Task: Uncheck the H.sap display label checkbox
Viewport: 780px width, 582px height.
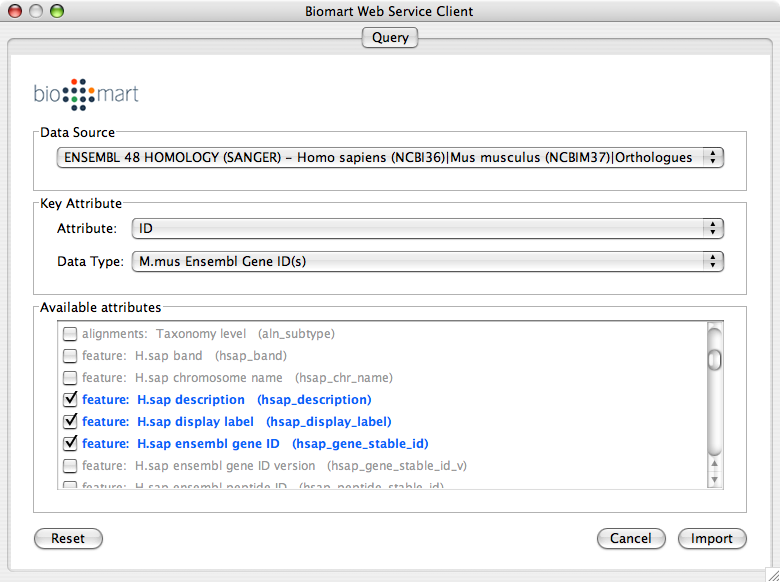Action: pos(70,422)
